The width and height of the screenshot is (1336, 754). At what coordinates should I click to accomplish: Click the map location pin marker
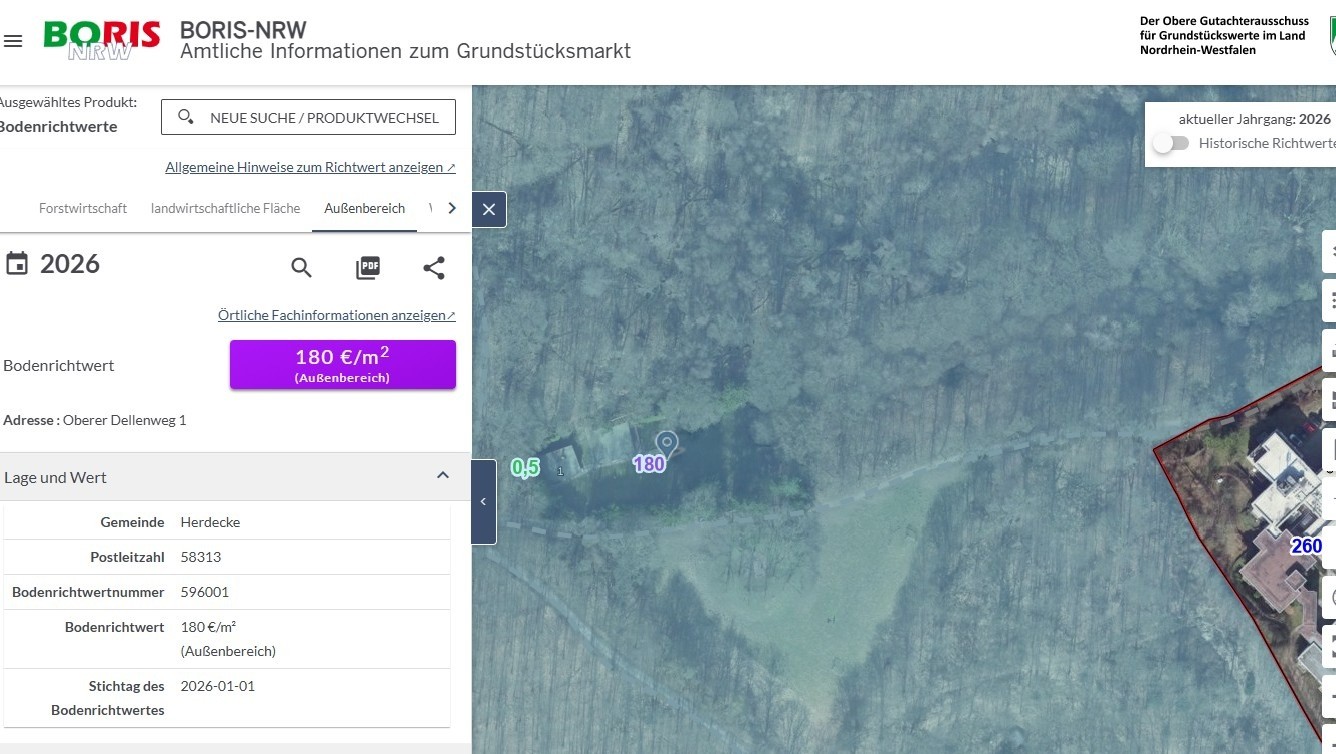point(666,443)
